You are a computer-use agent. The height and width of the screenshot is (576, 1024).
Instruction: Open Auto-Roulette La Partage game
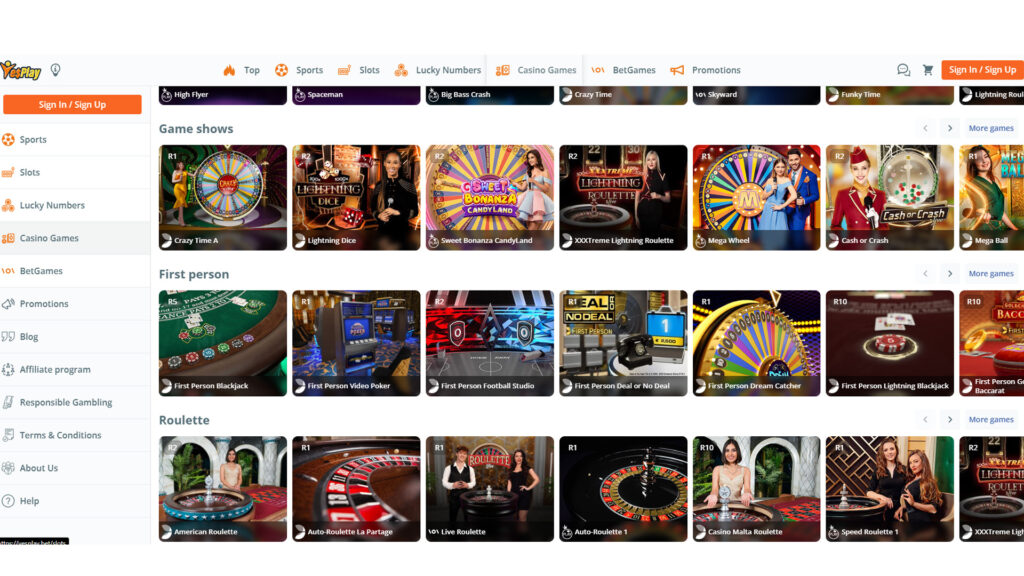pos(357,488)
